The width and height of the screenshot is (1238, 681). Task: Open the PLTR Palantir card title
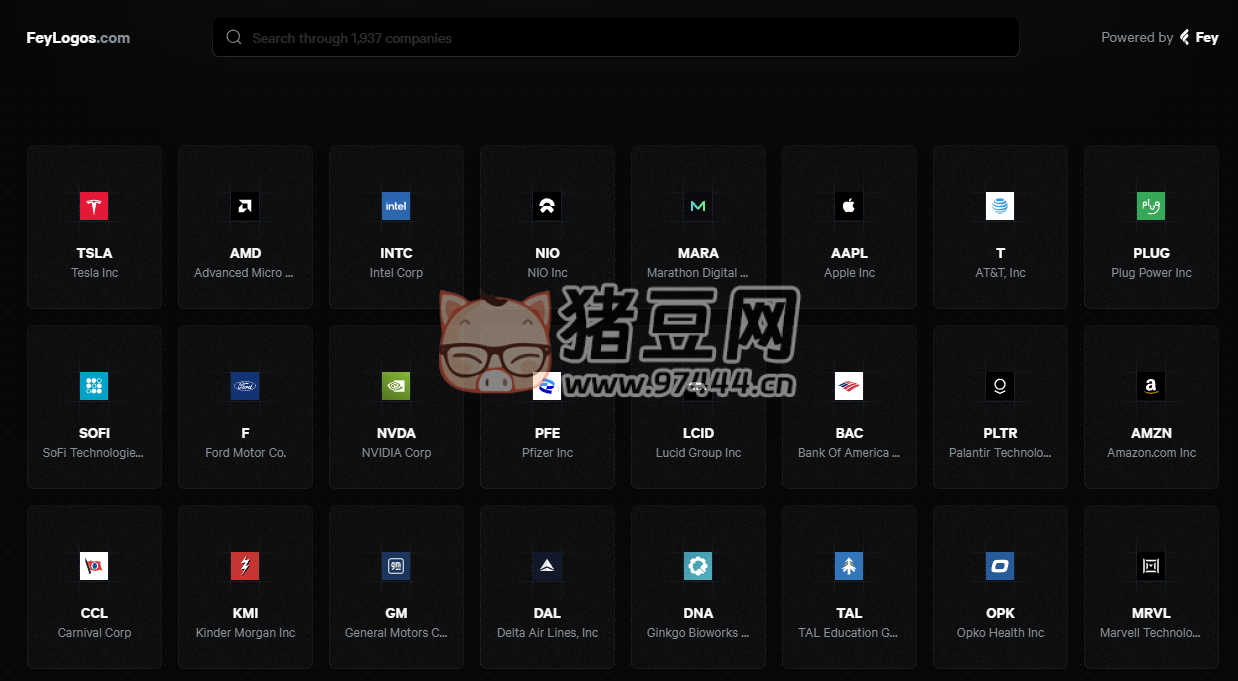point(1000,433)
